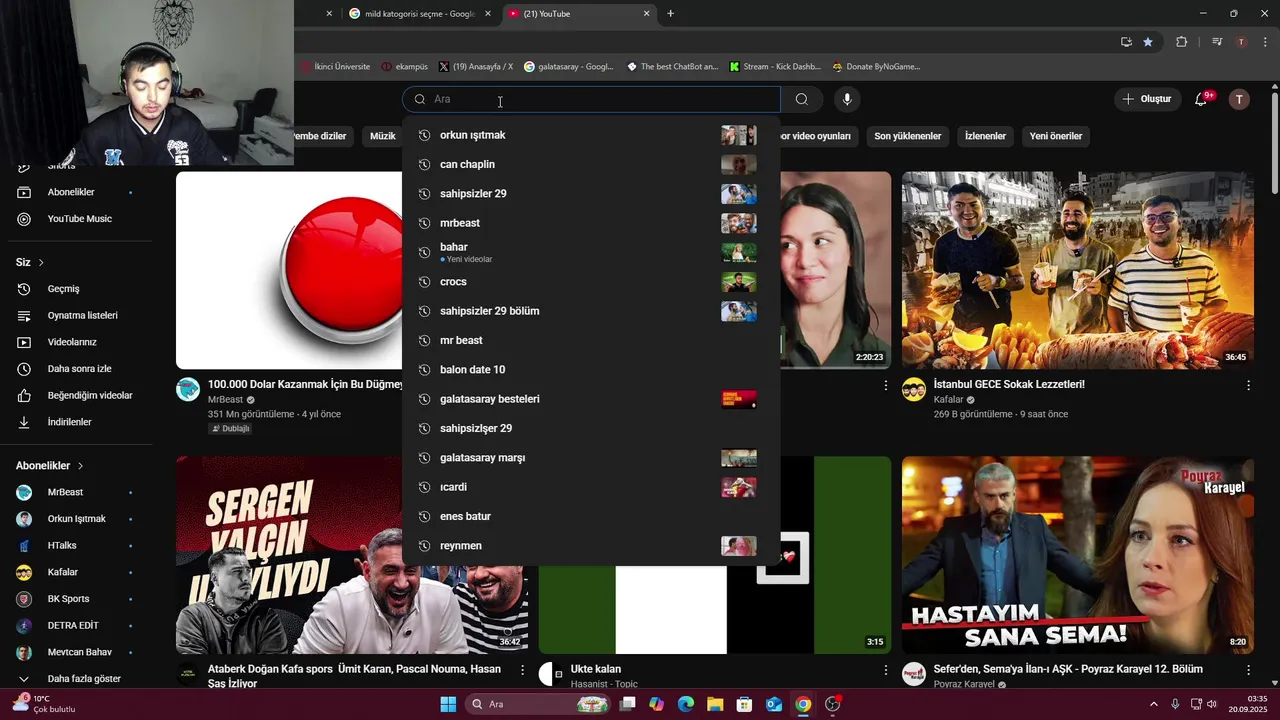Open options for Sefer'den, Sema'ya İlan-ı AŞK video

(1248, 669)
